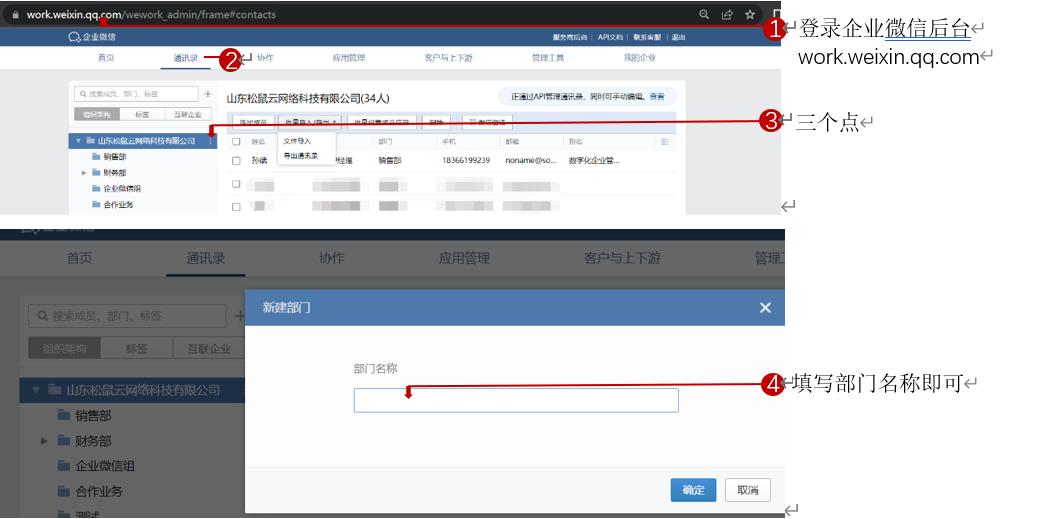Click the 应用管理 tab behind the 新建部门 dialog
This screenshot has height=519, width=1042.
tap(464, 258)
